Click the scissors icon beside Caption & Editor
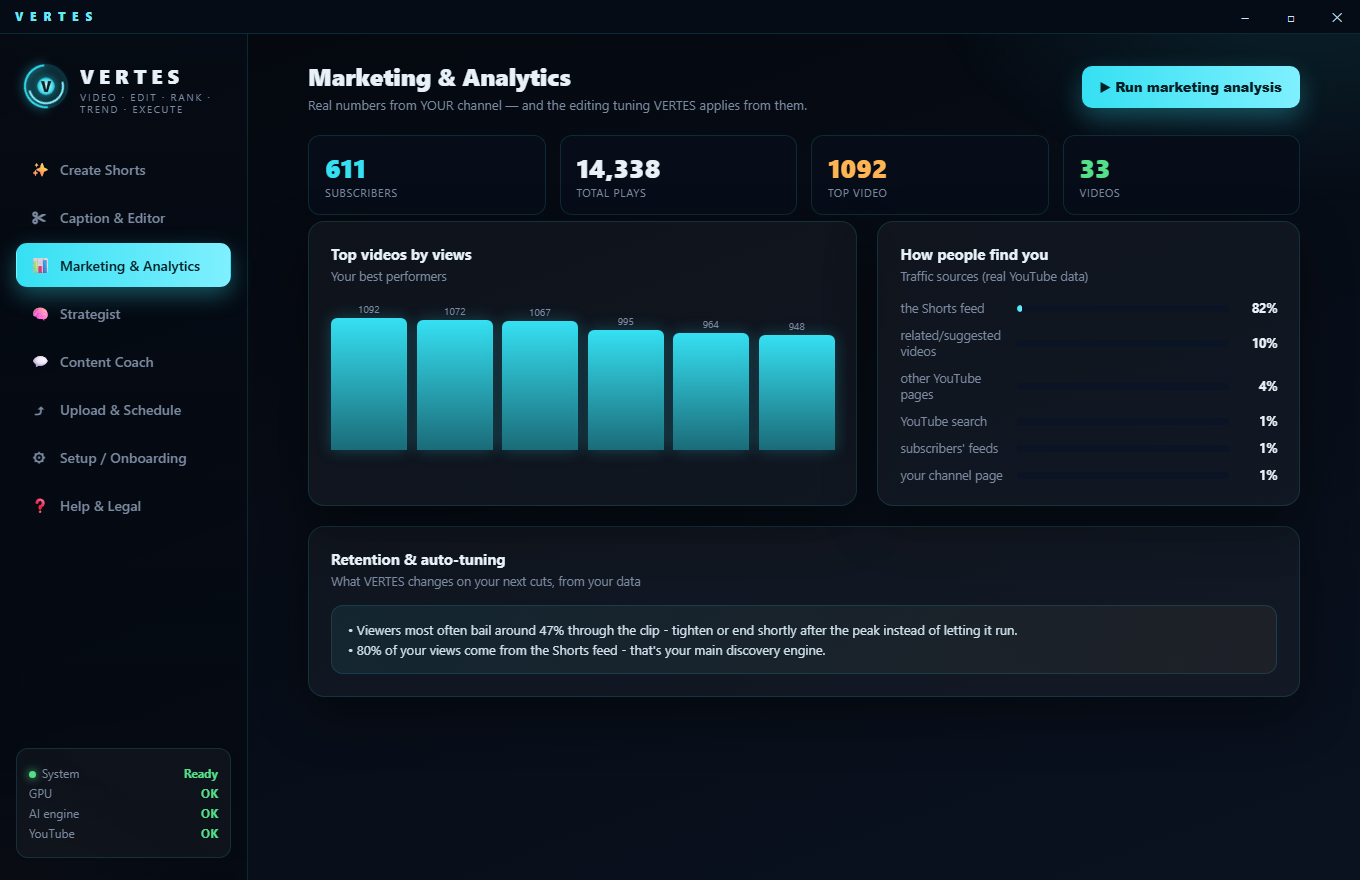This screenshot has width=1360, height=880. (x=40, y=218)
